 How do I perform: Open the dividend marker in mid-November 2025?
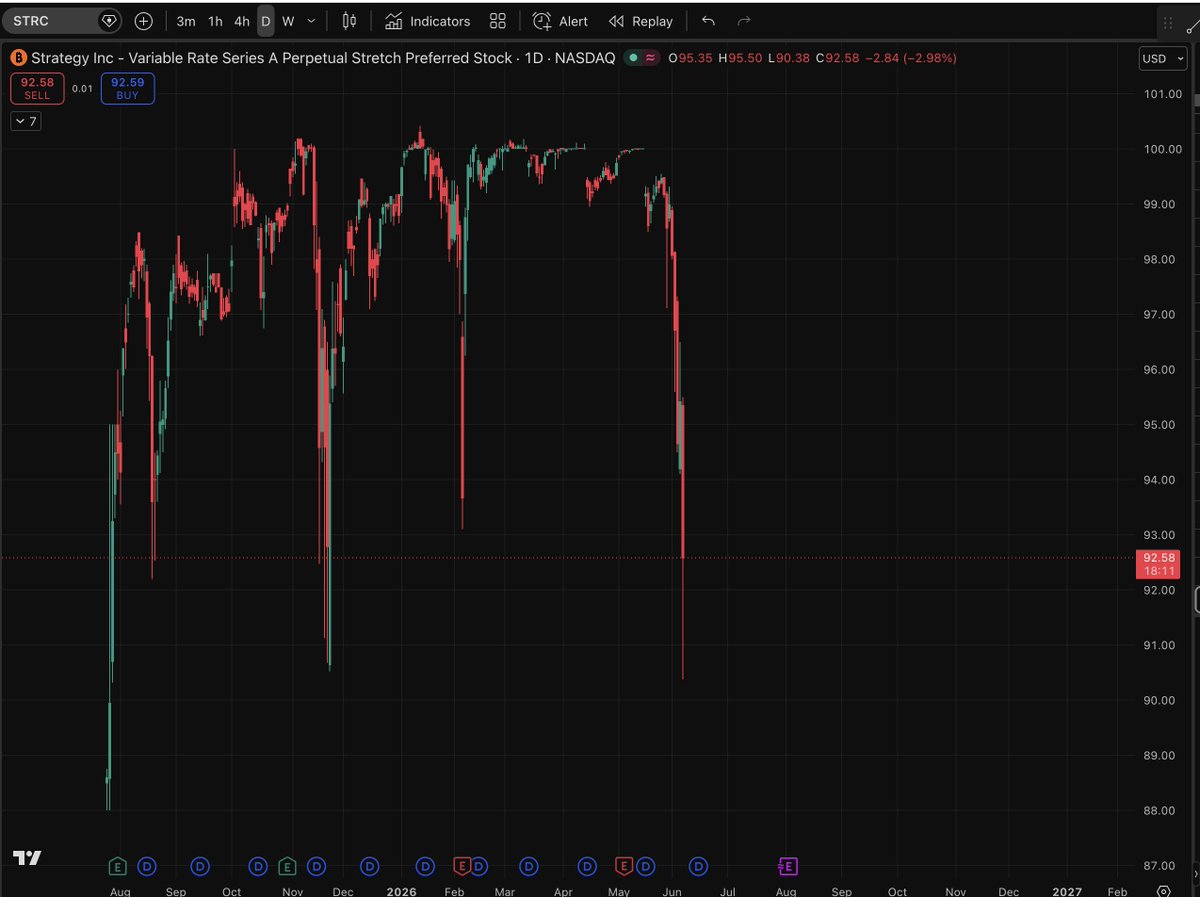click(x=317, y=865)
